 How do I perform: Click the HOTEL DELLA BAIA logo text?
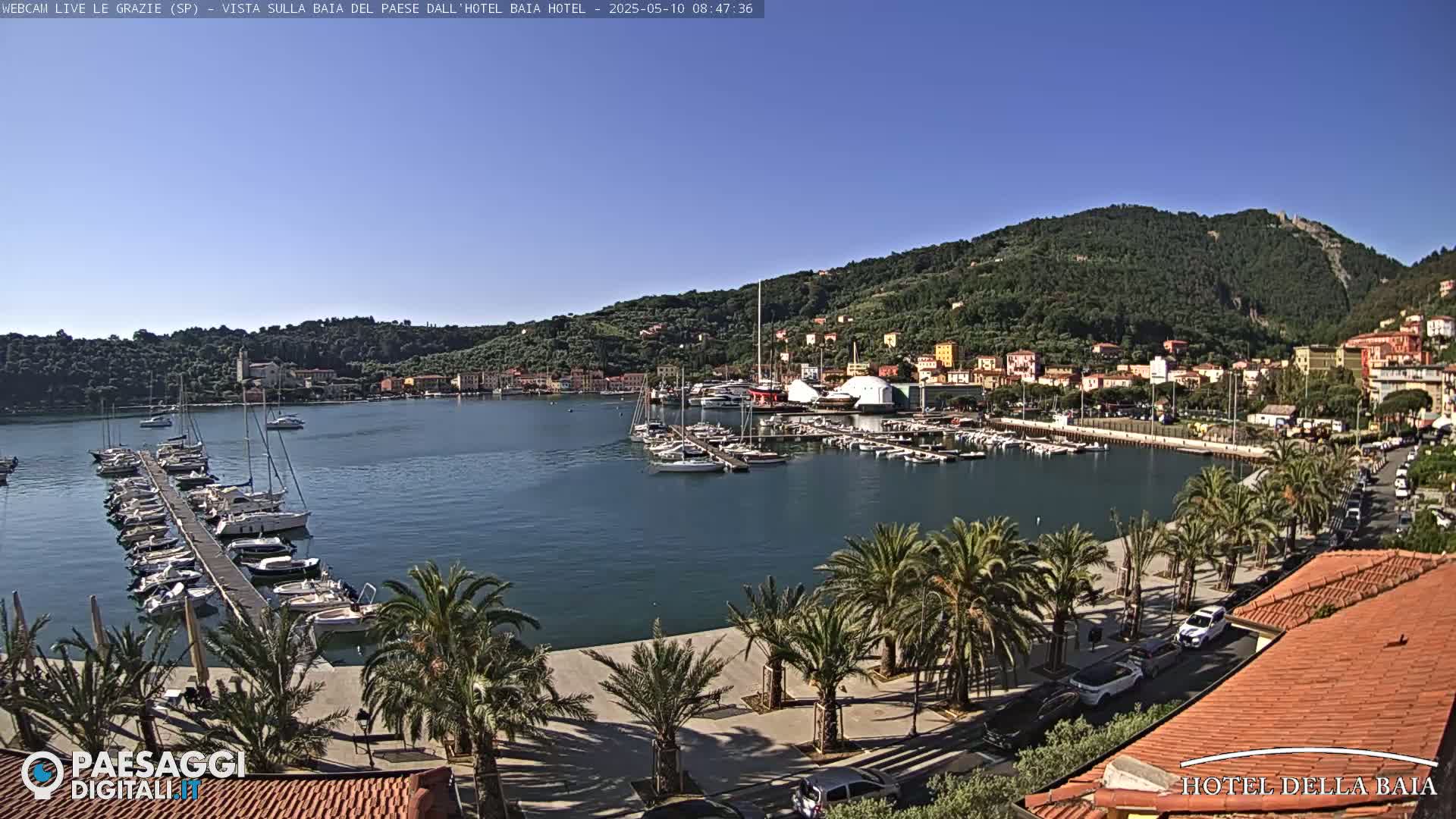click(1308, 786)
